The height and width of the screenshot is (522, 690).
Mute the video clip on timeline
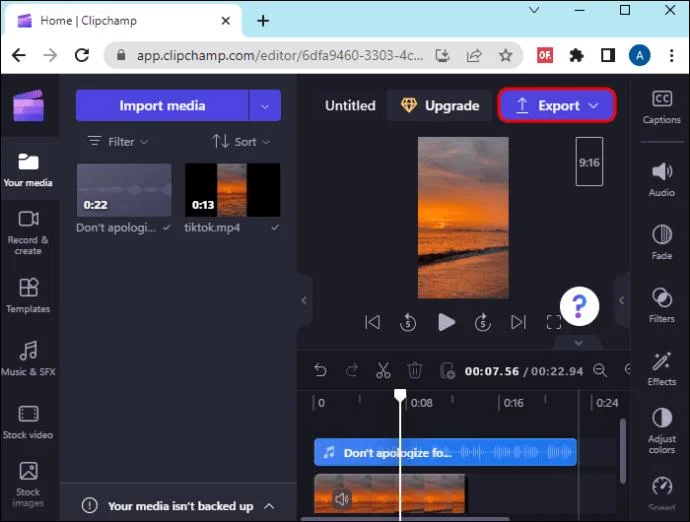pyautogui.click(x=341, y=498)
